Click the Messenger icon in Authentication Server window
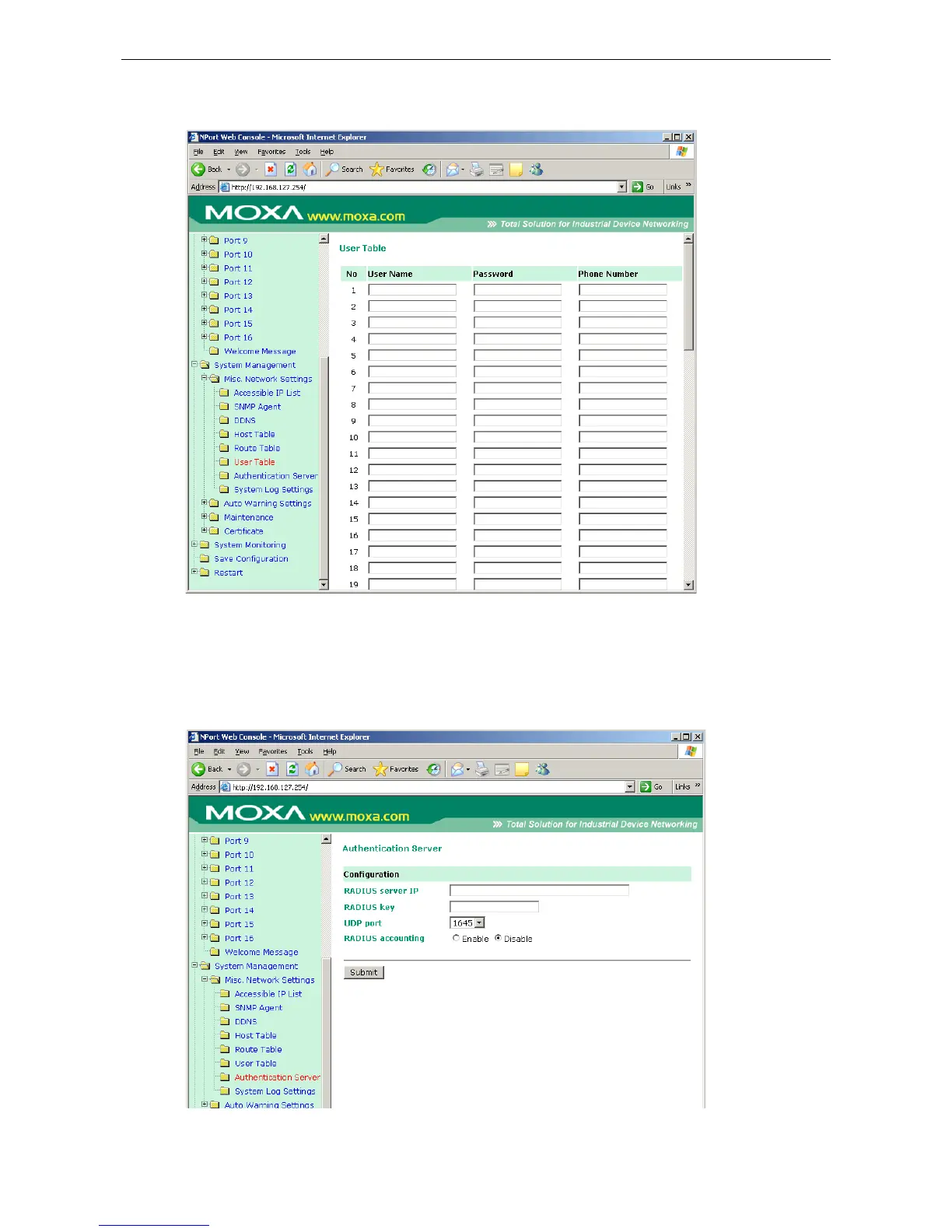This screenshot has width=952, height=1232. click(x=542, y=769)
